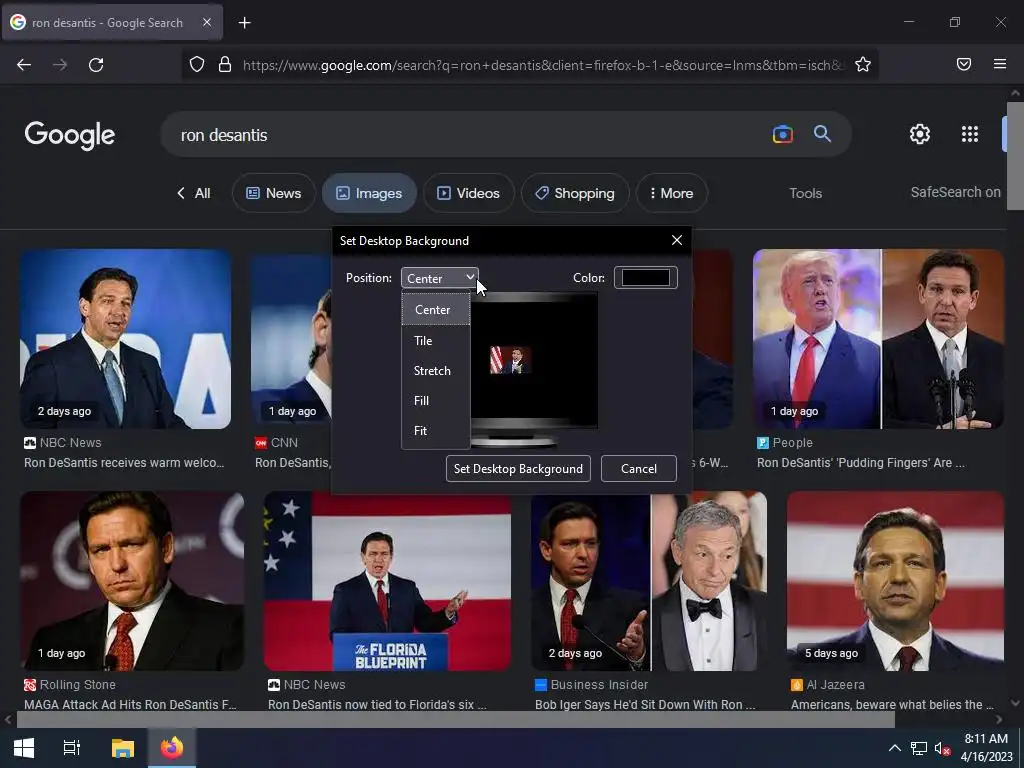Select the Images tab
The height and width of the screenshot is (768, 1024).
click(369, 193)
